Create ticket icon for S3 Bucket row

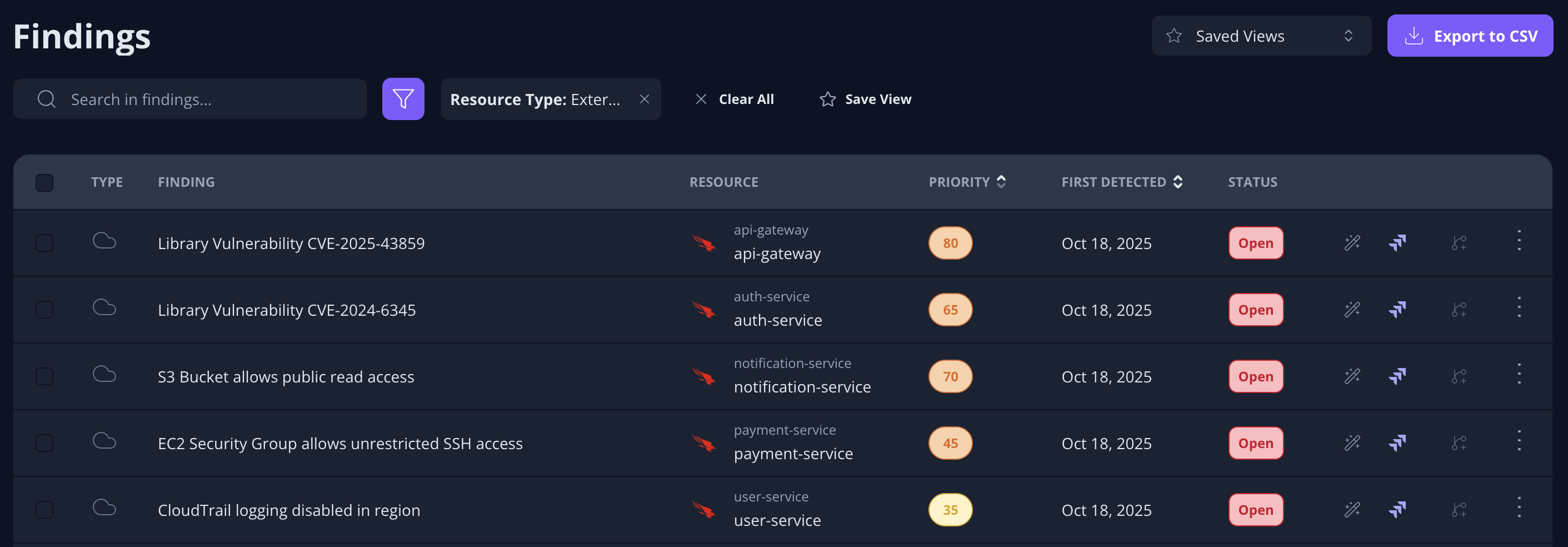pos(1397,376)
